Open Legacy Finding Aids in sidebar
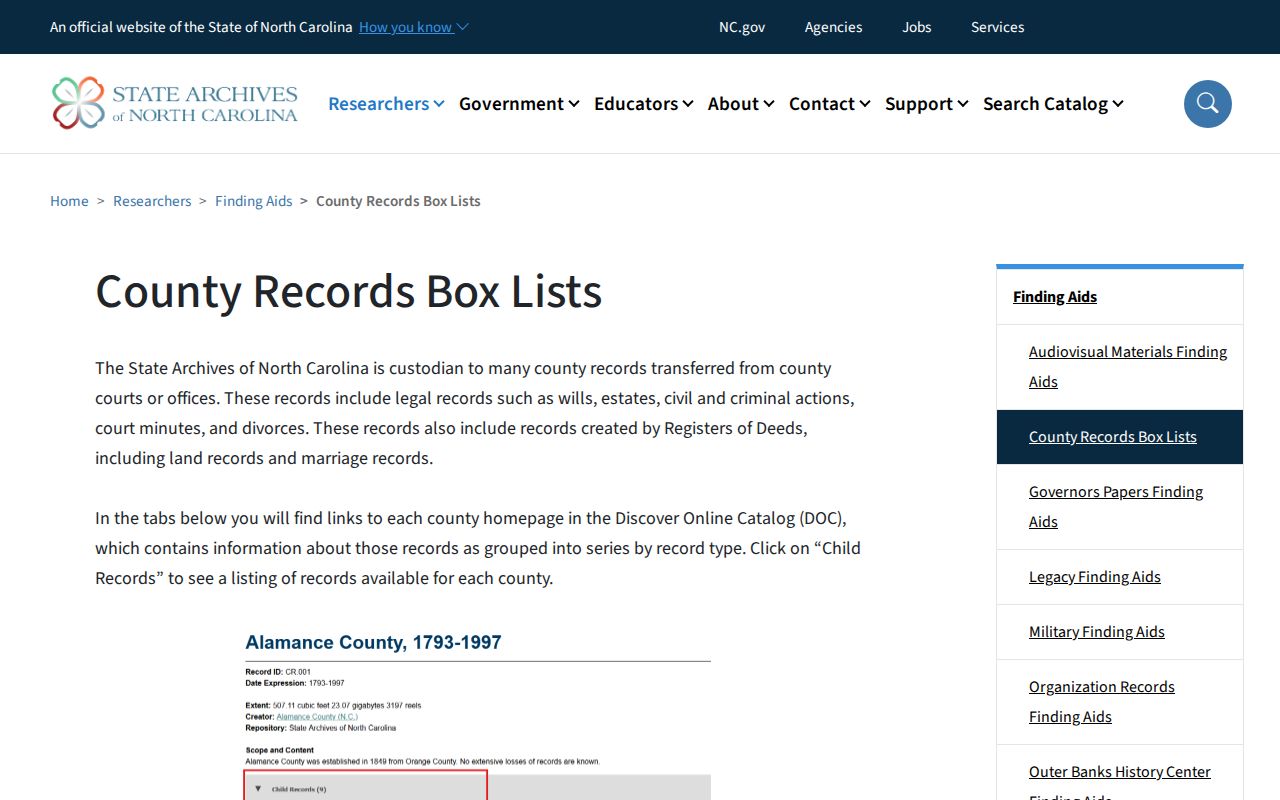Image resolution: width=1280 pixels, height=800 pixels. point(1095,577)
